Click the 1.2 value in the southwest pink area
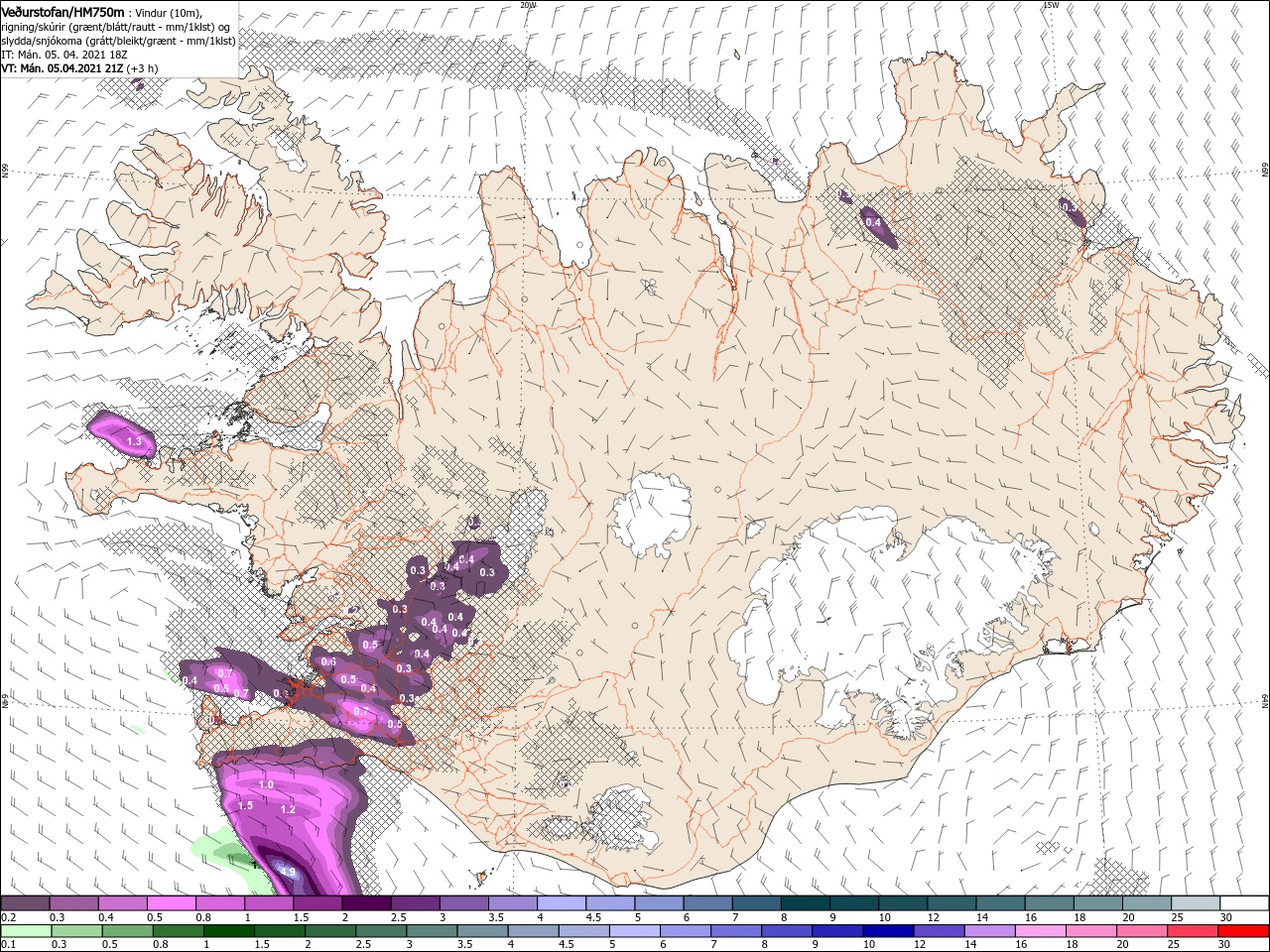This screenshot has width=1270, height=952. coord(289,809)
